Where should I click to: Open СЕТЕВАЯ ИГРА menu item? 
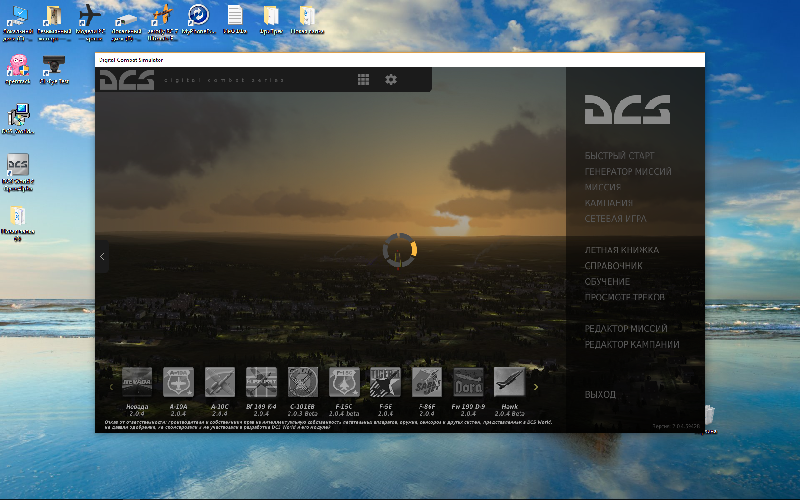click(615, 218)
